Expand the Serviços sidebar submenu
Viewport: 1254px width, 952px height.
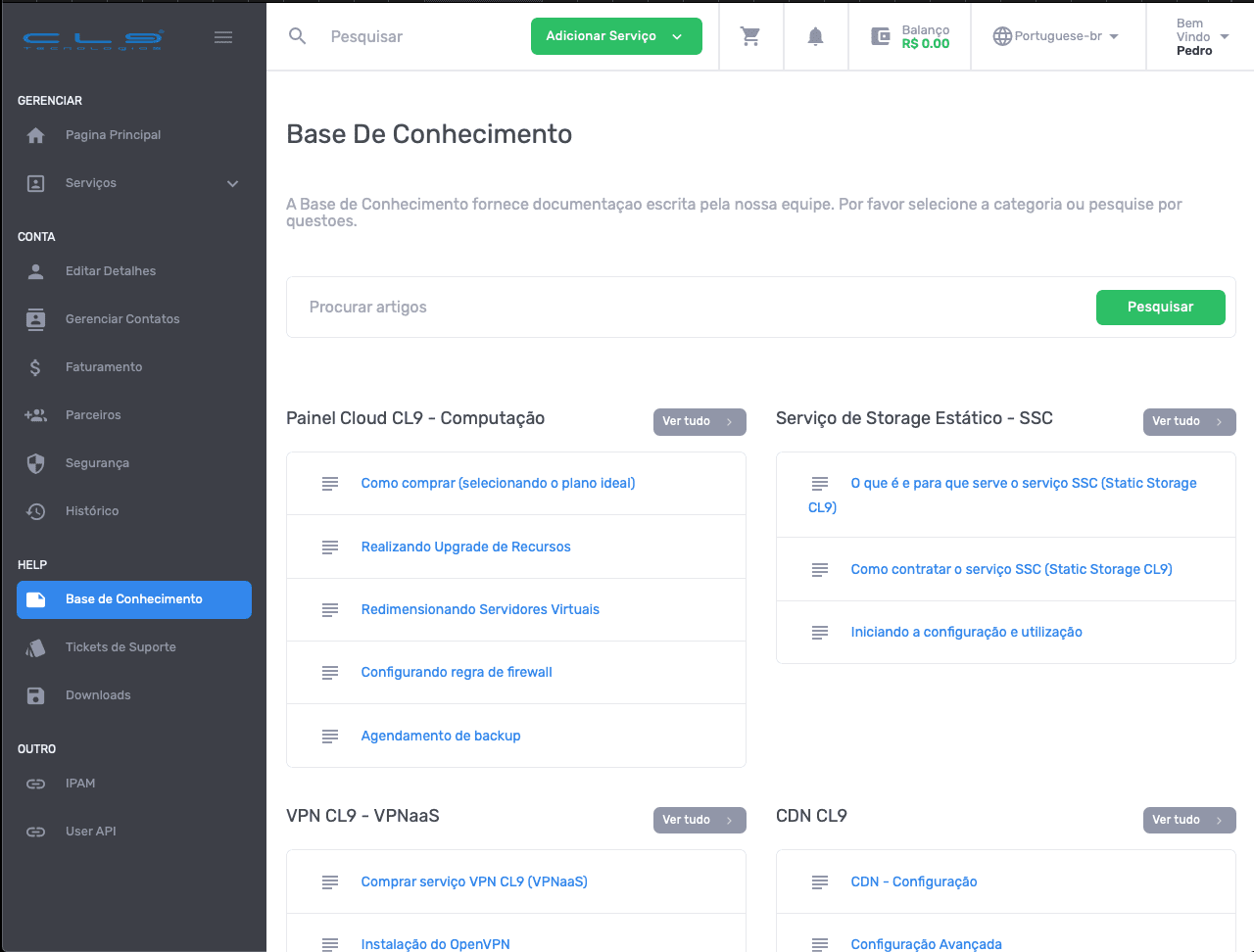(232, 183)
